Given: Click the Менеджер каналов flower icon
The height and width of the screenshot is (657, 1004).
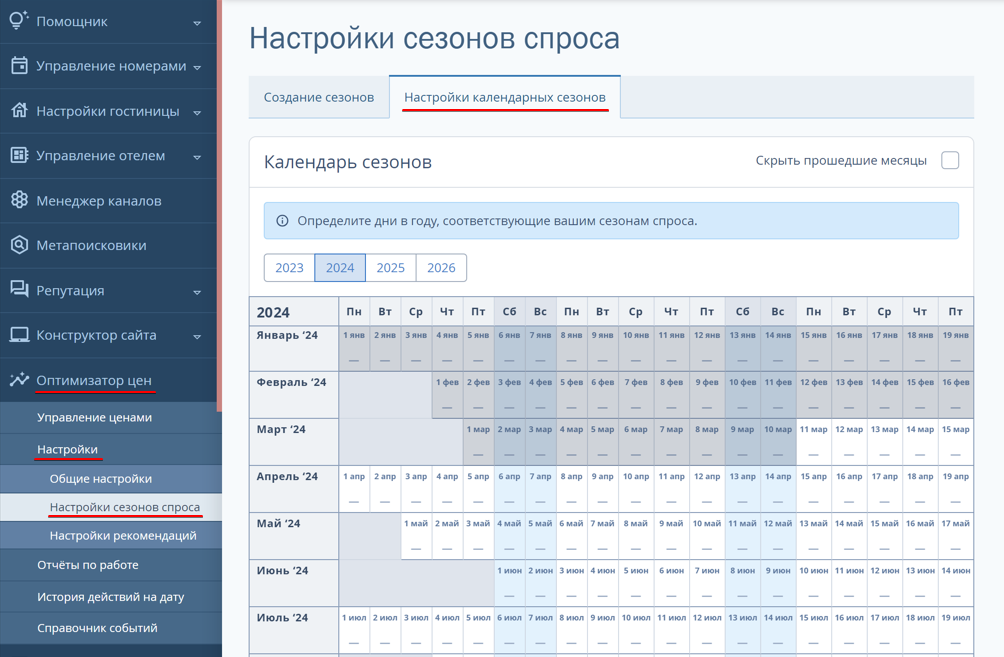Looking at the screenshot, I should 19,200.
